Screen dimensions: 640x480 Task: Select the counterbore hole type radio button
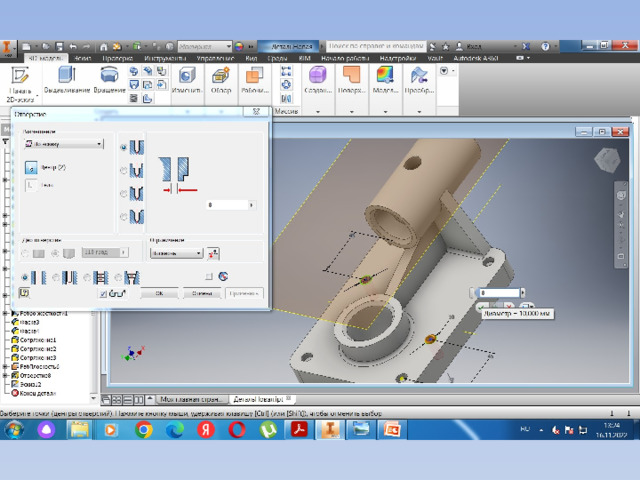coord(123,170)
